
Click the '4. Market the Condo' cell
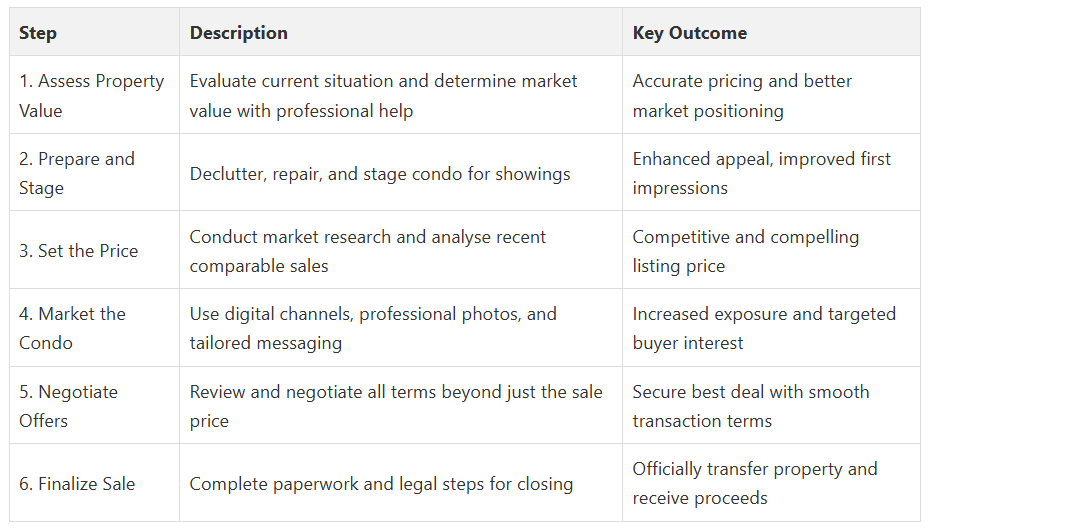click(72, 328)
